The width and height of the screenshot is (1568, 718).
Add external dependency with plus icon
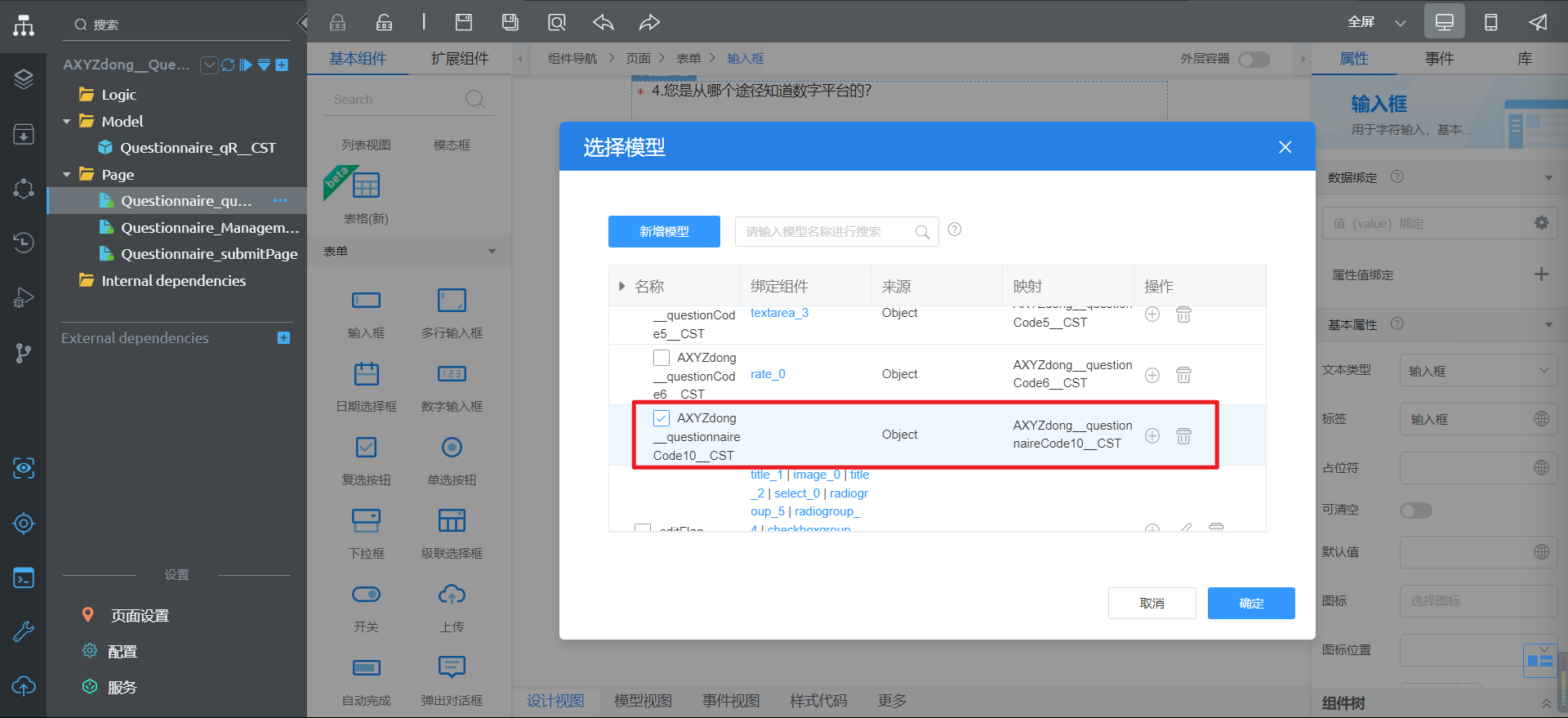coord(283,338)
